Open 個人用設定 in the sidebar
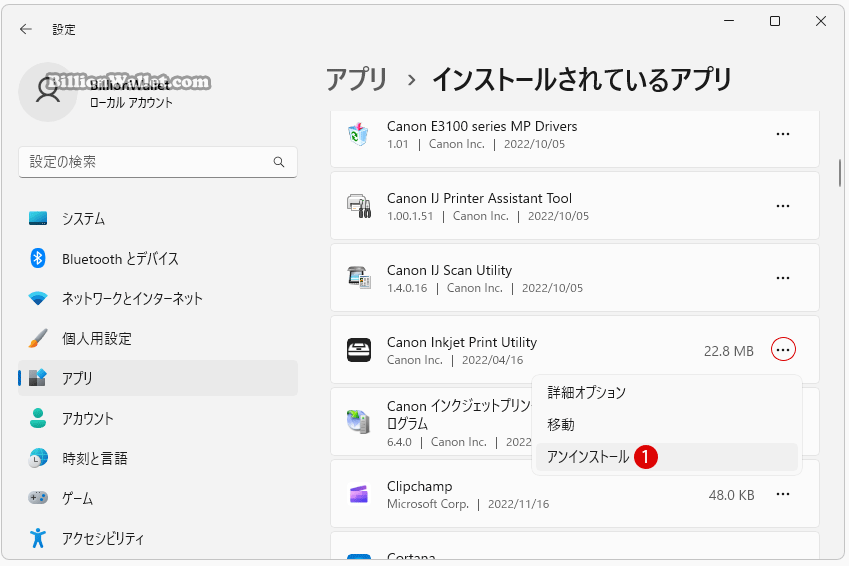This screenshot has width=849, height=566. [x=158, y=339]
